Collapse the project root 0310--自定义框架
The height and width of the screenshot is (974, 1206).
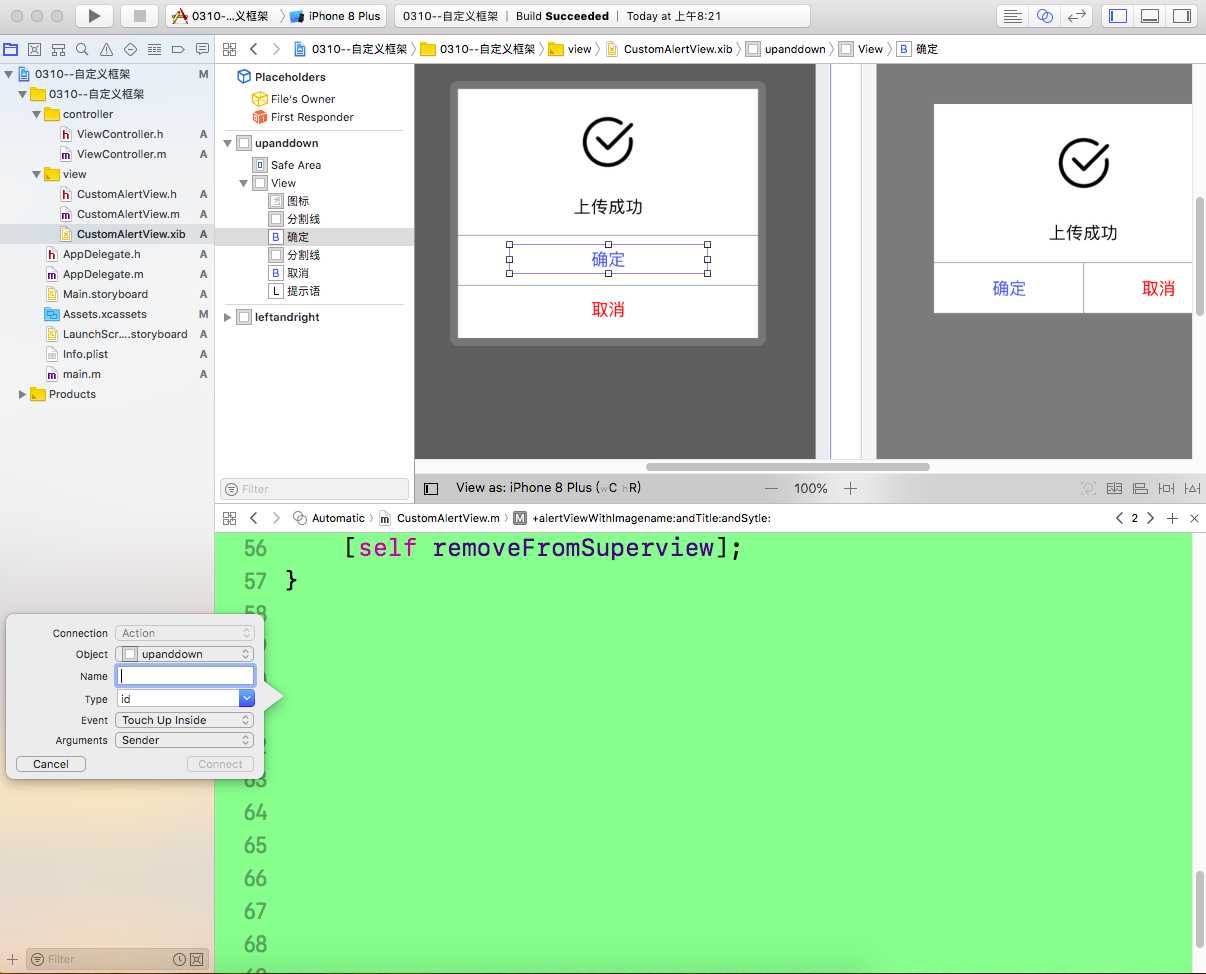pyautogui.click(x=10, y=74)
